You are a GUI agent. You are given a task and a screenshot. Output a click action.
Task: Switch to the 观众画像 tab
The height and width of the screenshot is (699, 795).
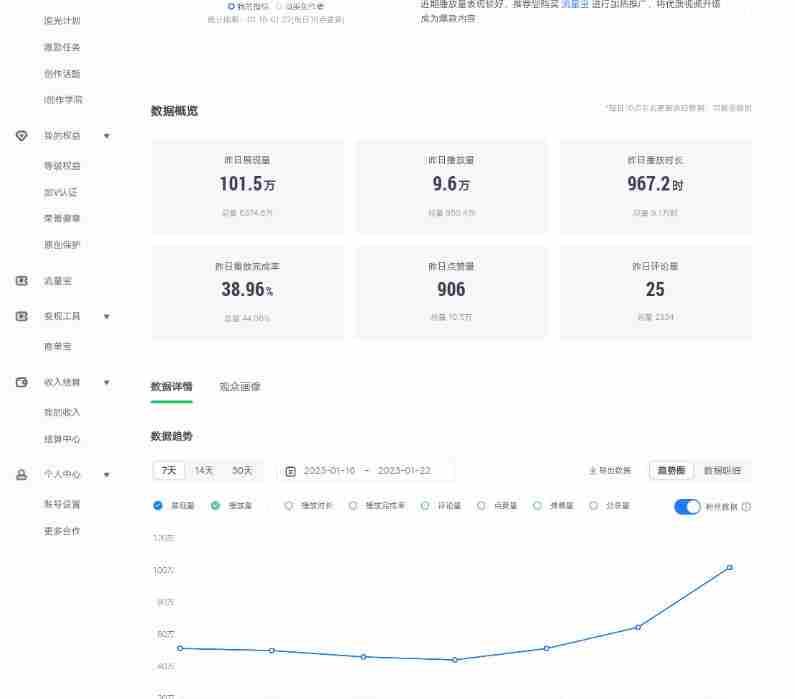pos(240,387)
